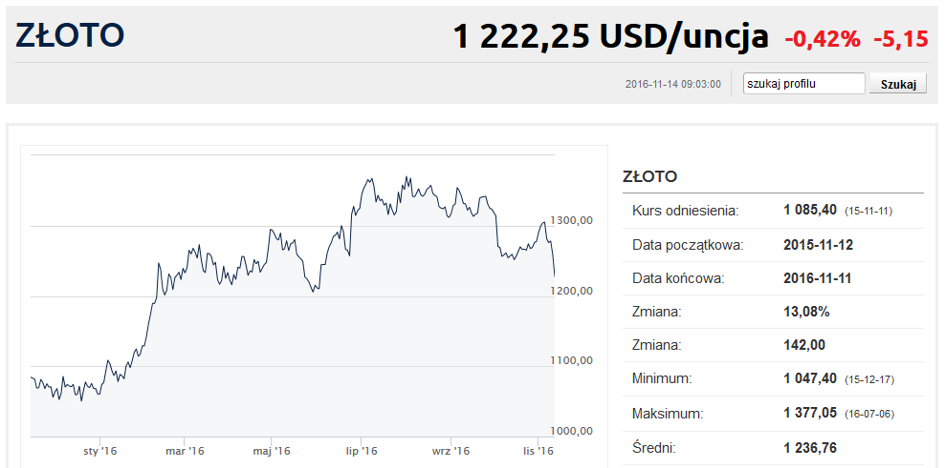Click the Średni 1 236,76 value
The height and width of the screenshot is (468, 945).
click(810, 448)
